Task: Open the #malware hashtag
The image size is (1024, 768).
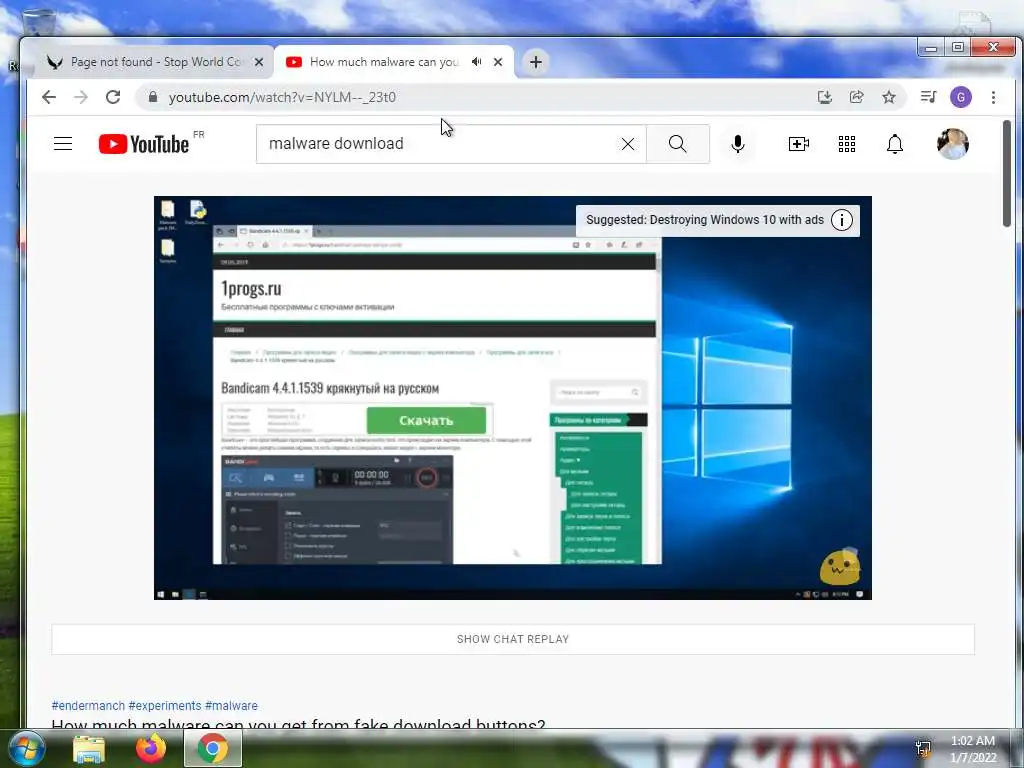Action: pos(231,706)
